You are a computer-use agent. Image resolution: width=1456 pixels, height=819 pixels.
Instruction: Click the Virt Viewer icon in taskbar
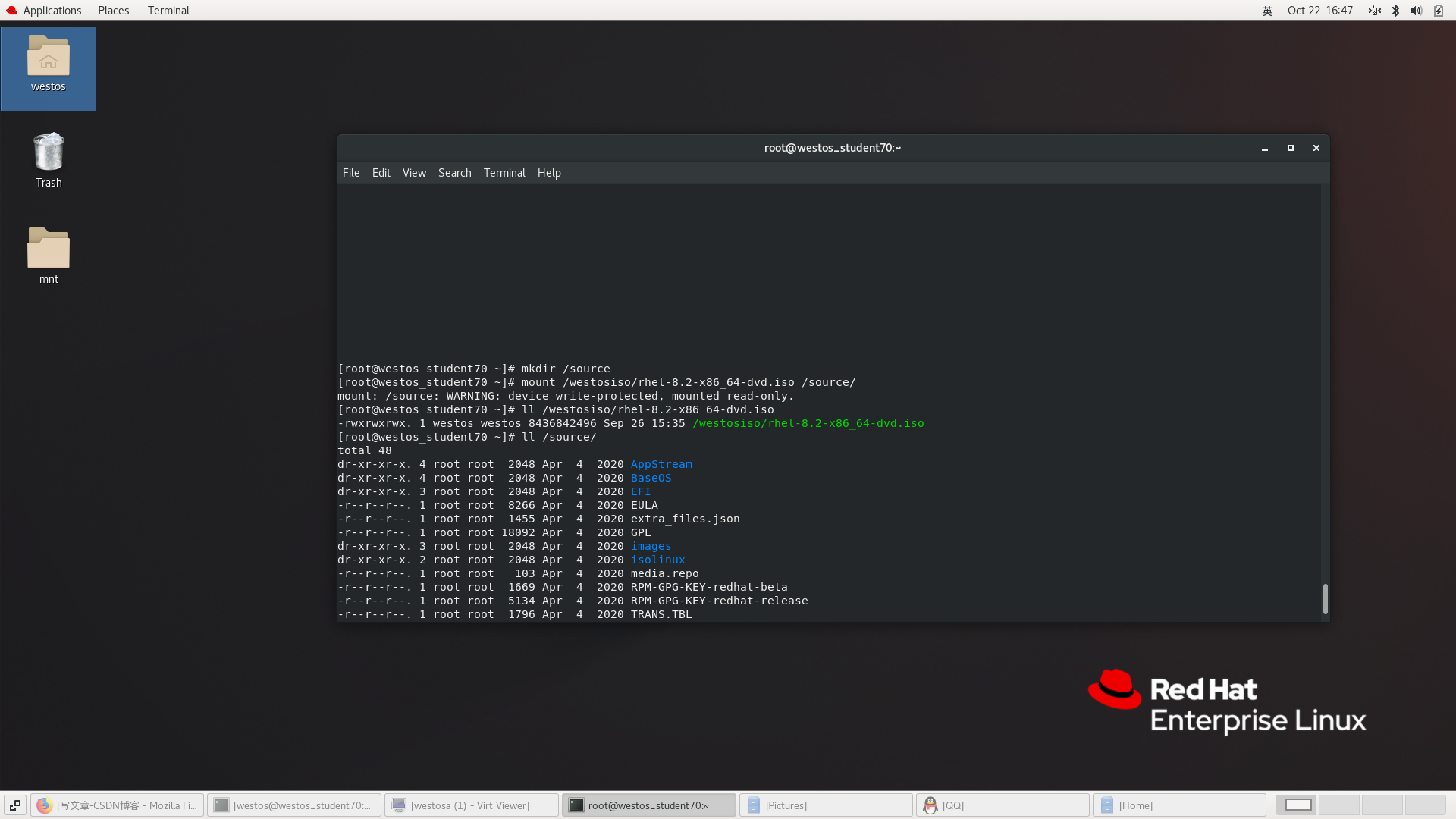tap(399, 805)
